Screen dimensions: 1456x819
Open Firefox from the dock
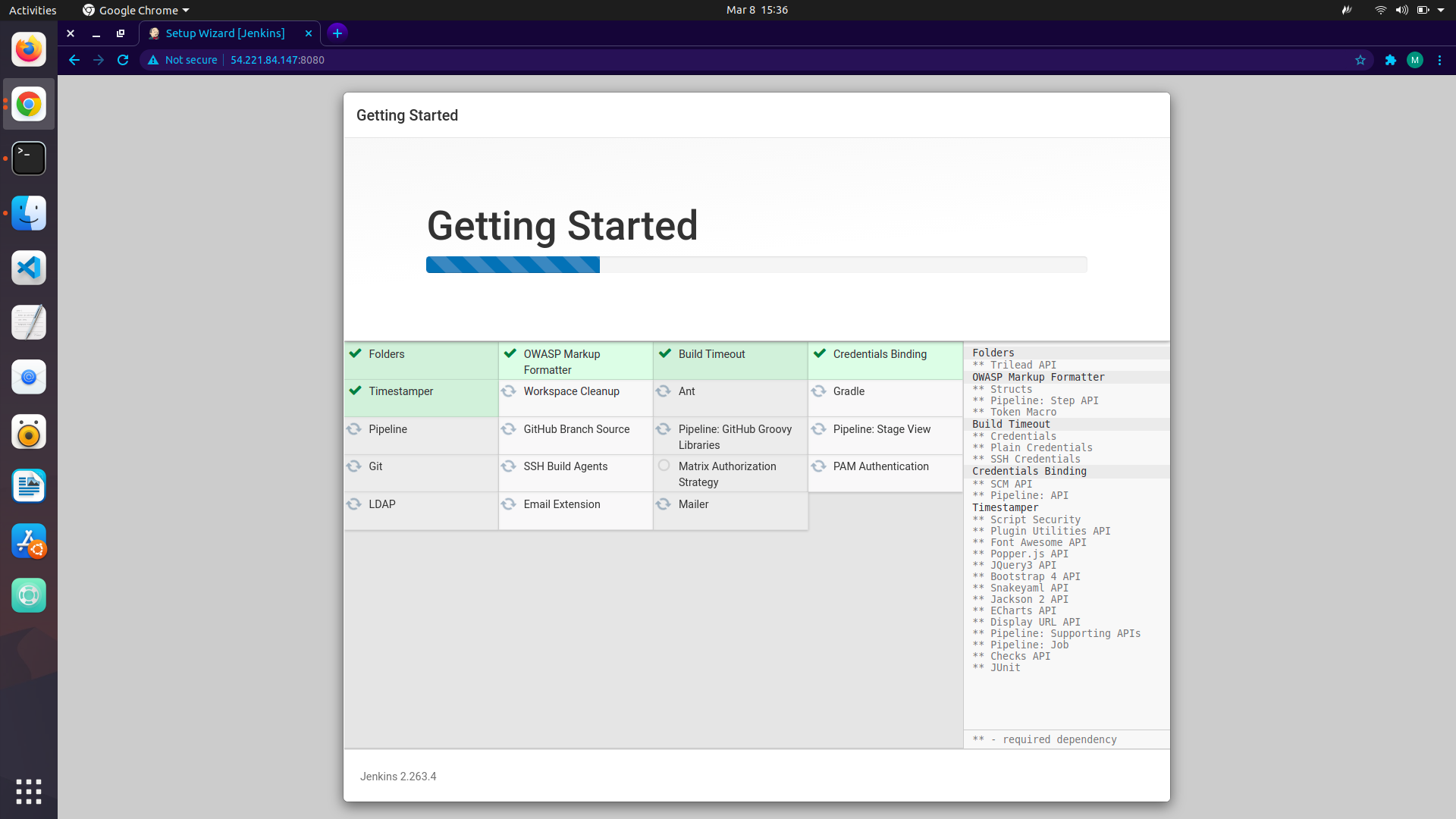click(x=29, y=50)
